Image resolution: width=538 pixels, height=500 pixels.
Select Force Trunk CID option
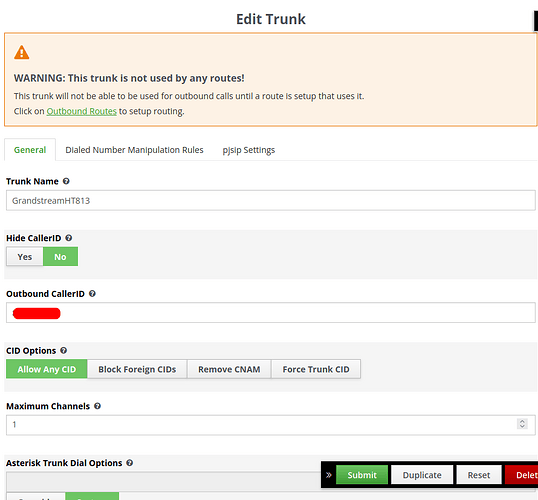[x=316, y=369]
